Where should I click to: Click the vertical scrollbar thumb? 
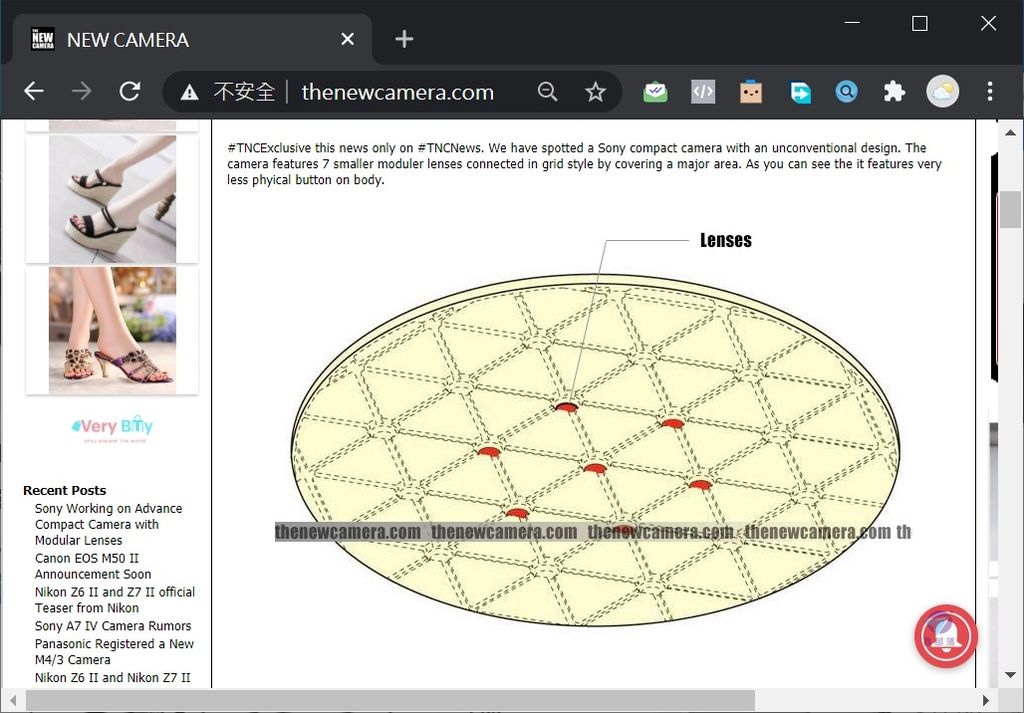[x=1010, y=210]
